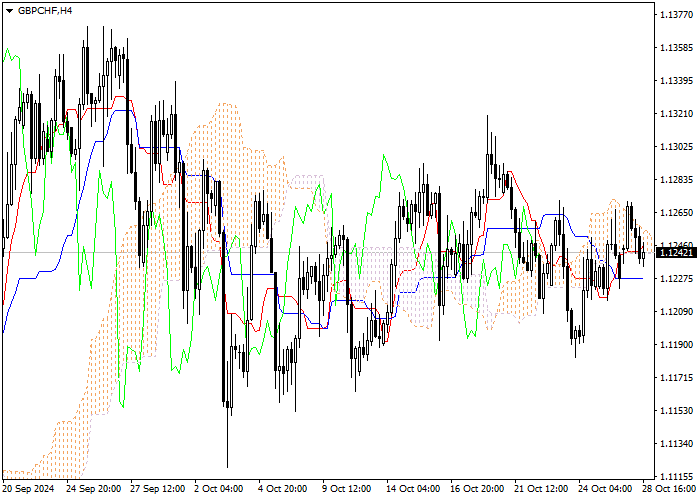The image size is (700, 500).
Task: Click the 20 Sep 2024 date label
Action: click(x=28, y=489)
